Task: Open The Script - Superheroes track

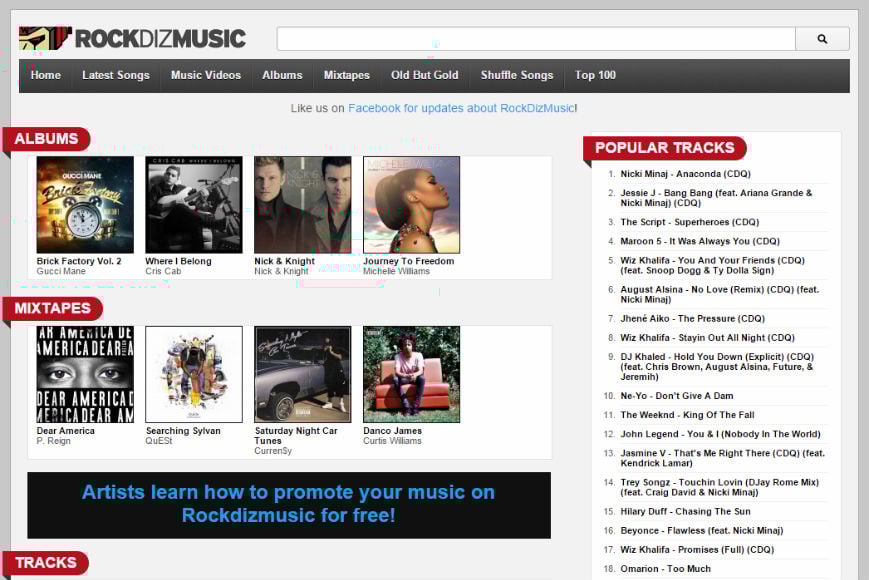Action: [690, 222]
